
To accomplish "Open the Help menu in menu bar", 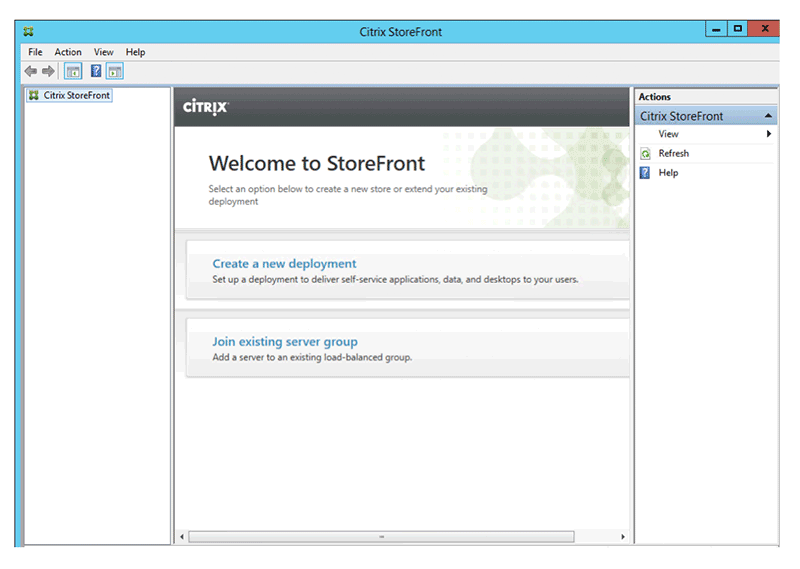I will pos(135,52).
